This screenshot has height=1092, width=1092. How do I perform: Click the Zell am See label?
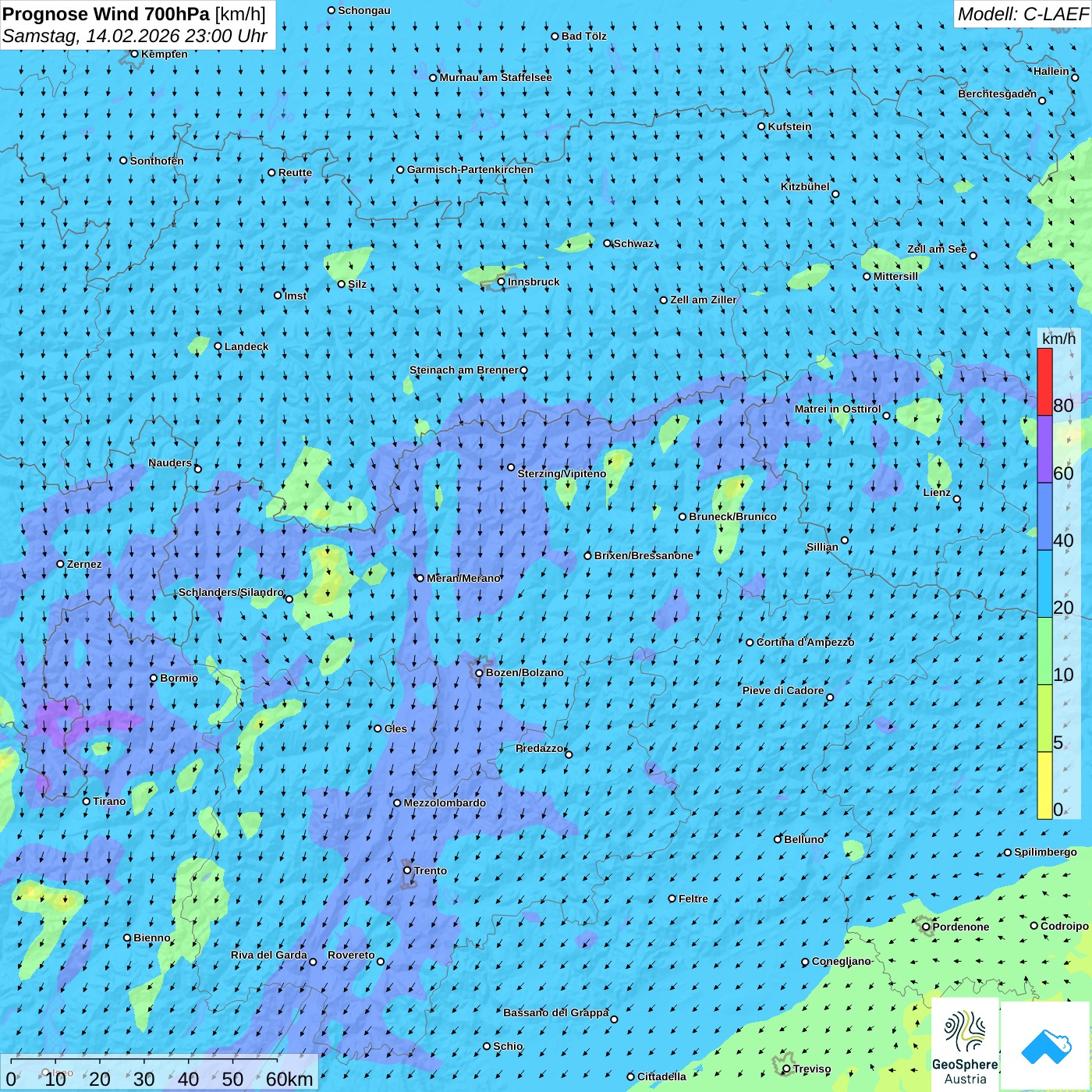tap(937, 249)
